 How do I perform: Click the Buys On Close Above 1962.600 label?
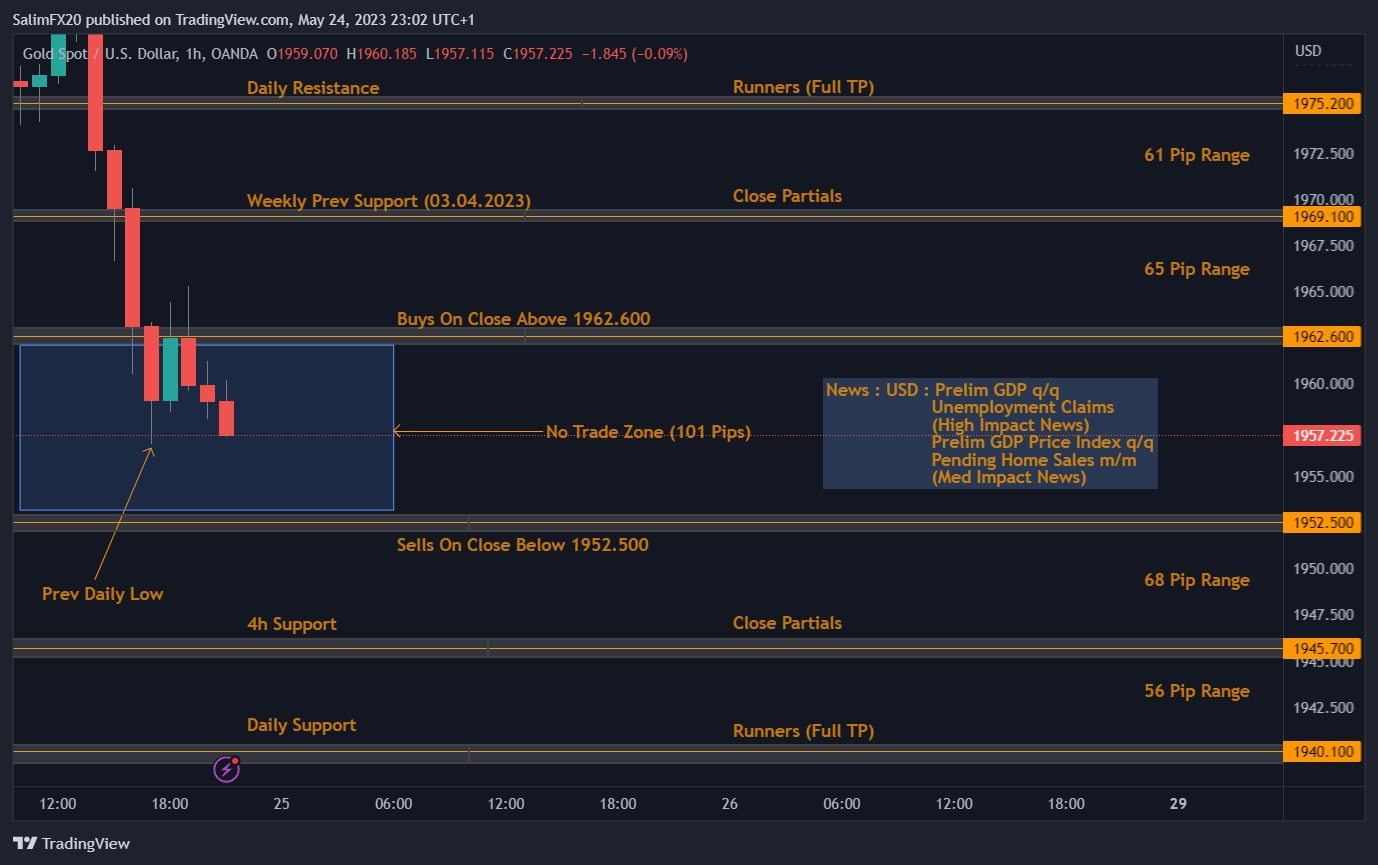point(523,319)
